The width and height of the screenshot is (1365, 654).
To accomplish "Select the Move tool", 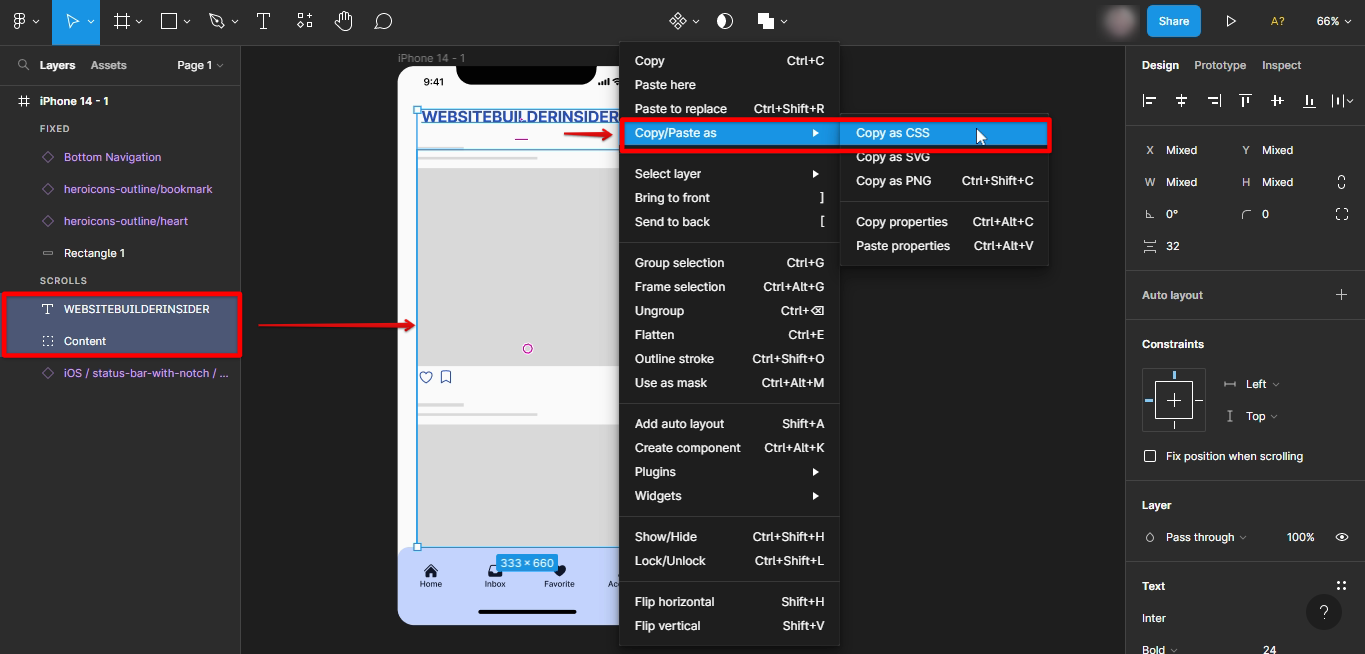I will coord(71,21).
